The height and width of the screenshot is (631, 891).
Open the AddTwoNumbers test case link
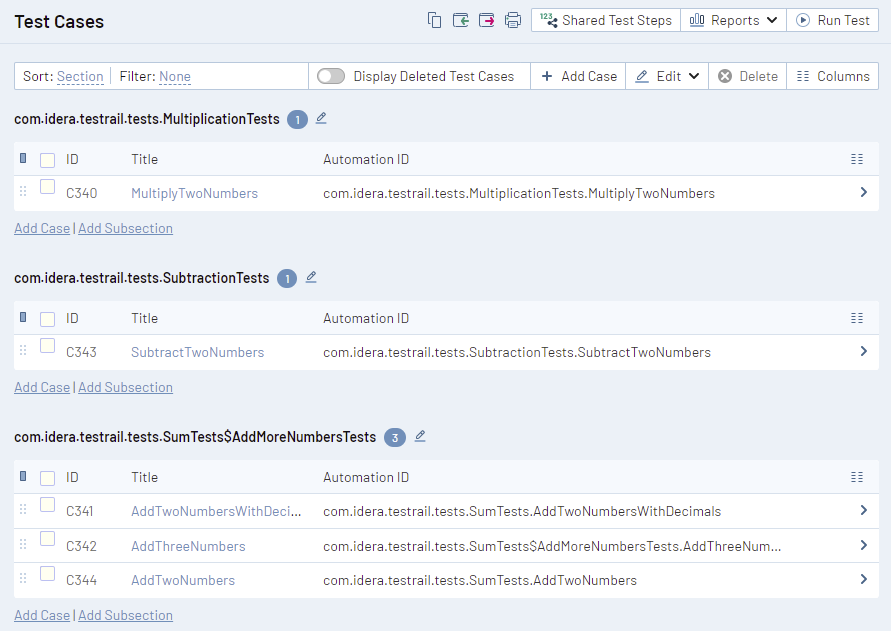(x=183, y=580)
